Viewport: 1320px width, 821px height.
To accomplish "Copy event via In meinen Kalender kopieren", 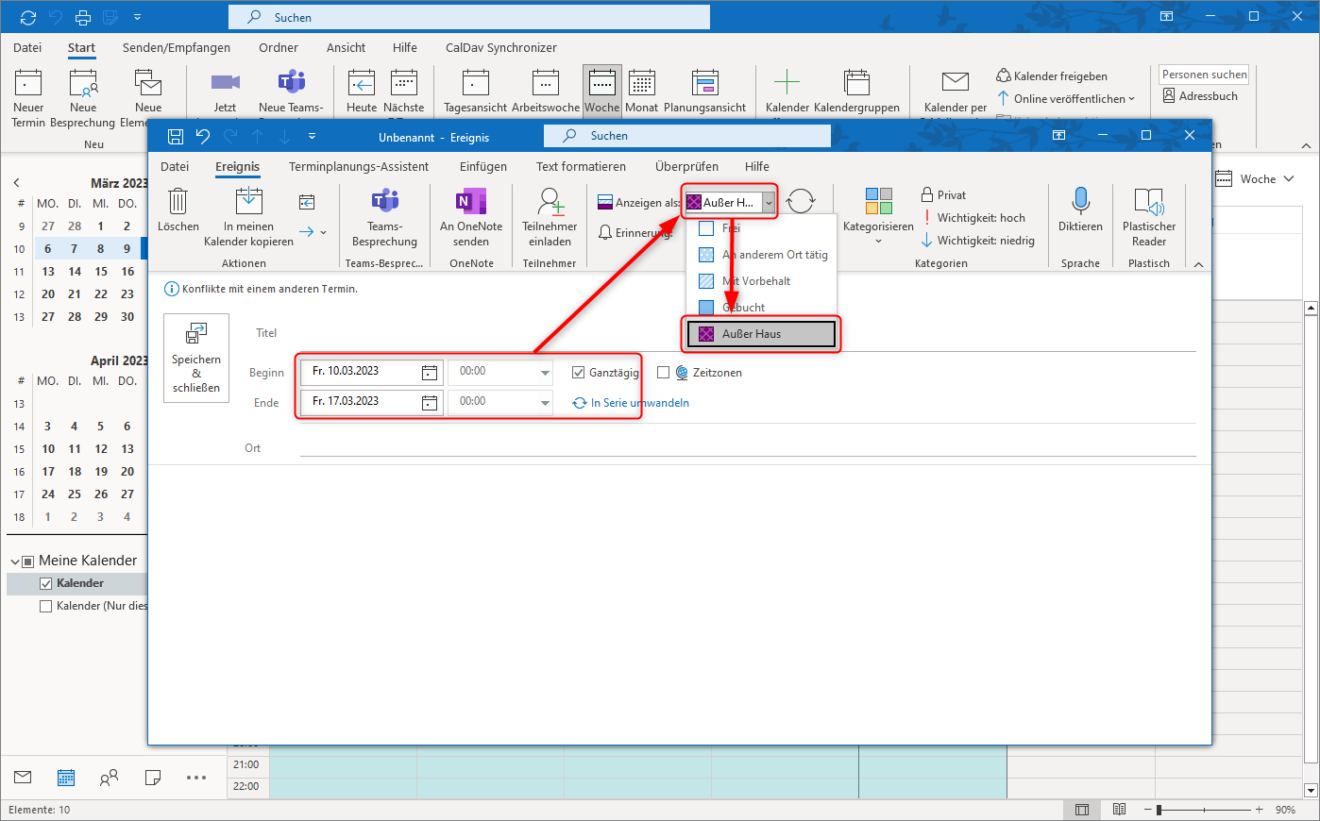I will (248, 215).
